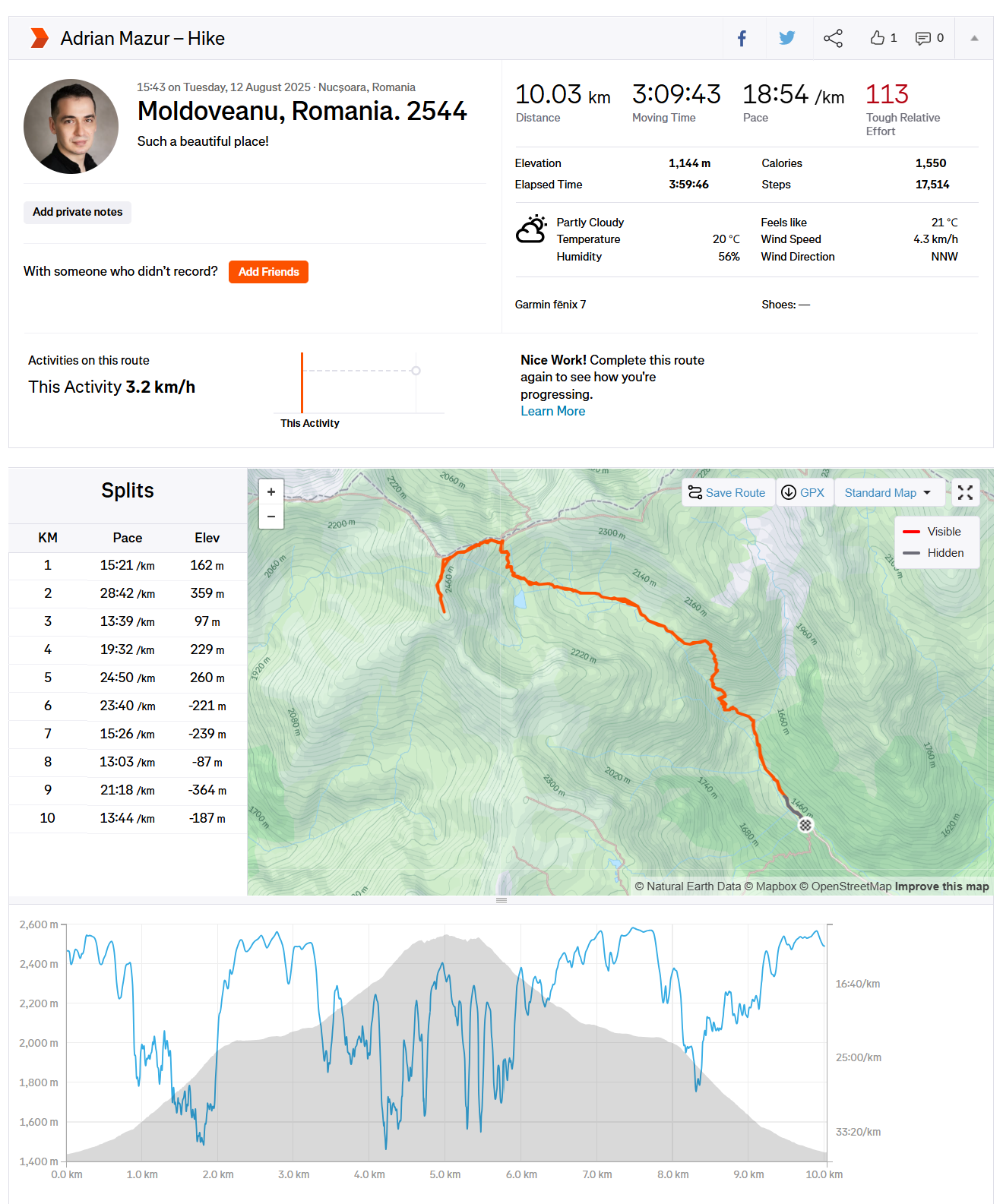The height and width of the screenshot is (1204, 1003).
Task: Open the share options icon
Action: coord(833,38)
